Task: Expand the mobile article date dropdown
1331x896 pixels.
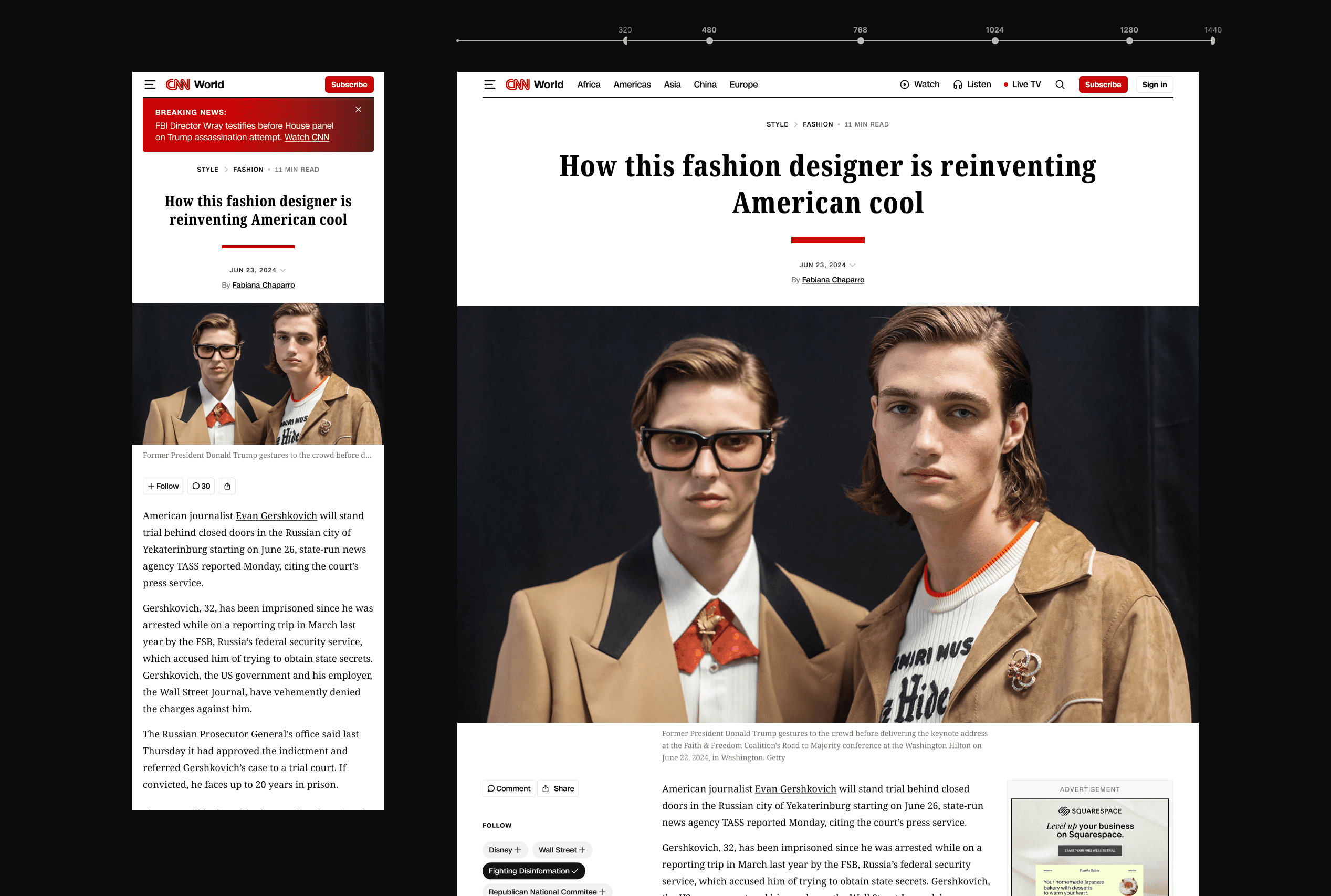Action: click(x=284, y=270)
